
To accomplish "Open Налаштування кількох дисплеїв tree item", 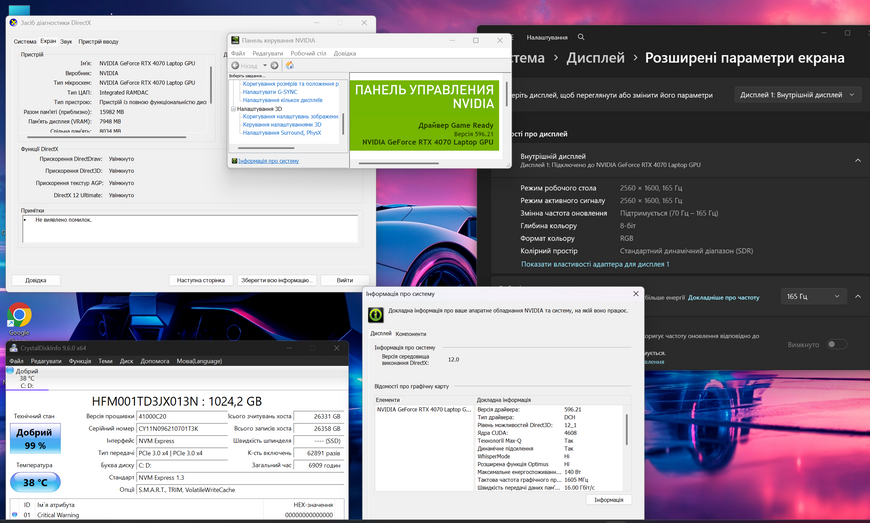I will (x=282, y=100).
